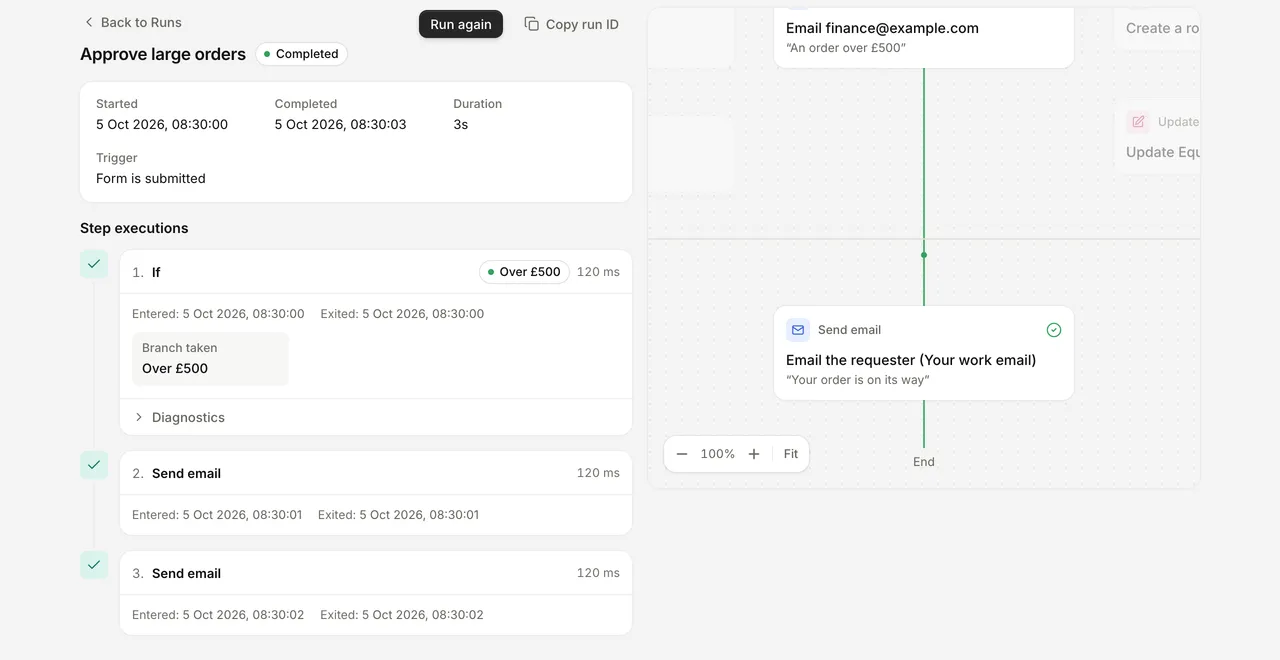Click the End label on the canvas
The image size is (1280, 660).
(x=924, y=462)
